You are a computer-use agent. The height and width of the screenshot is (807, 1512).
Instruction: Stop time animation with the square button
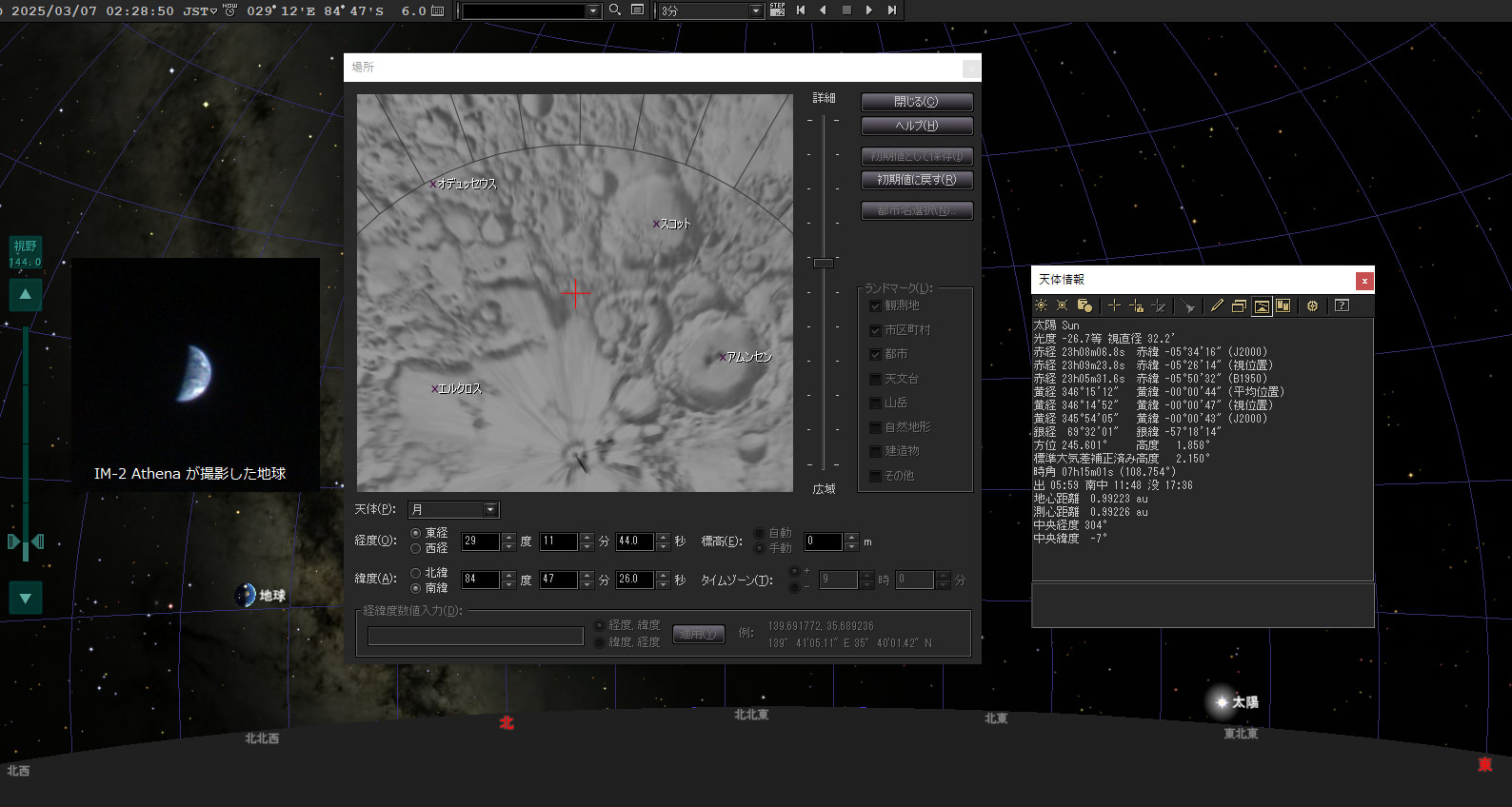pyautogui.click(x=846, y=10)
